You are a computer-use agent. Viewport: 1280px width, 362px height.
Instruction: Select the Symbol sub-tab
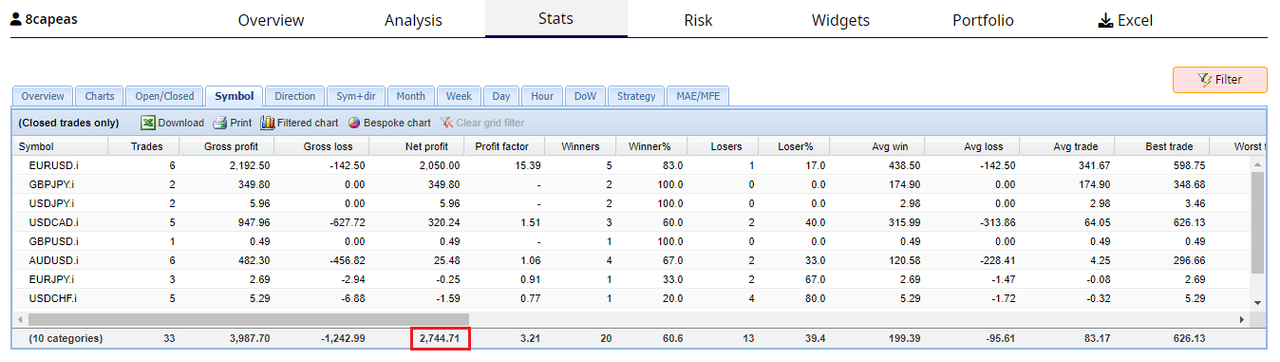[x=234, y=96]
